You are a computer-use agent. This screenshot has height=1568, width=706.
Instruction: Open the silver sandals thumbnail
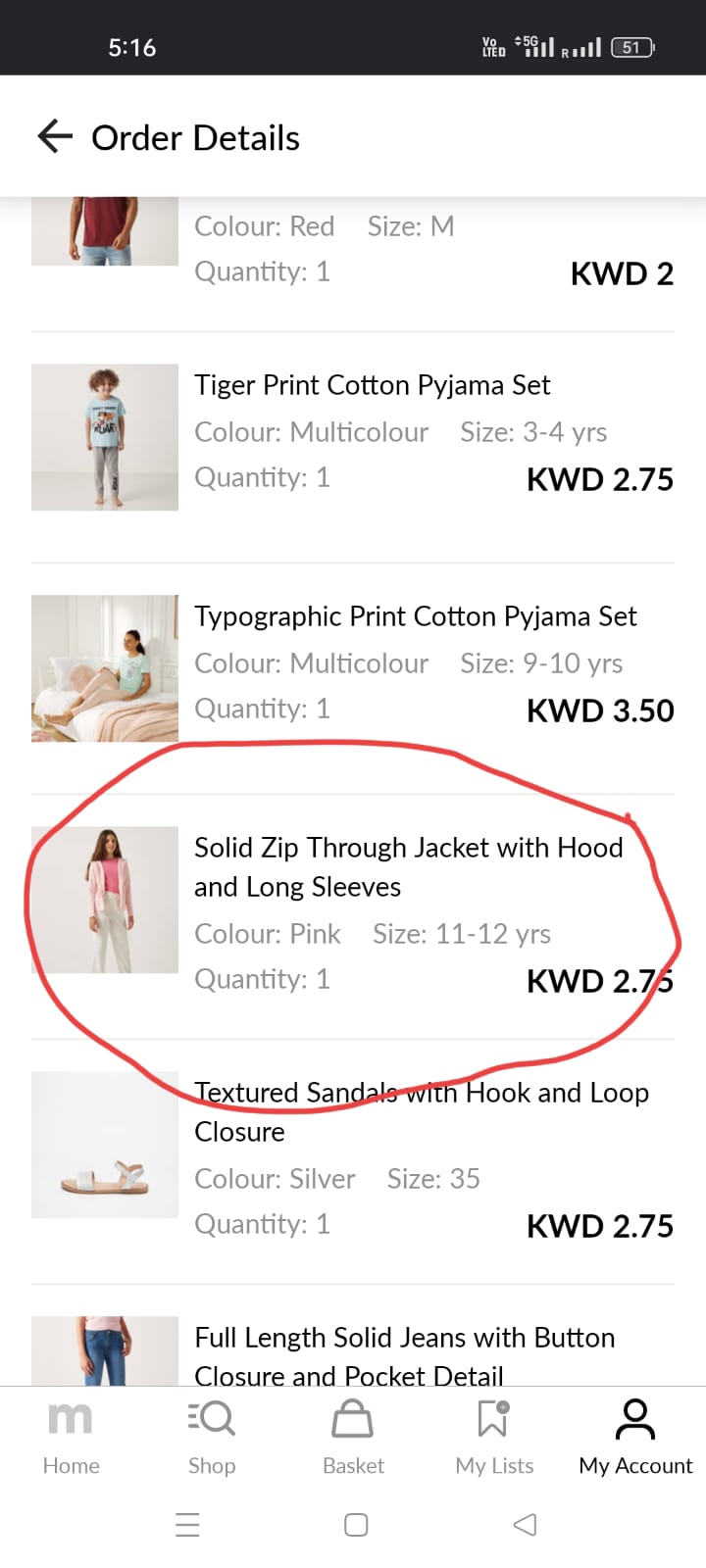pos(105,1145)
